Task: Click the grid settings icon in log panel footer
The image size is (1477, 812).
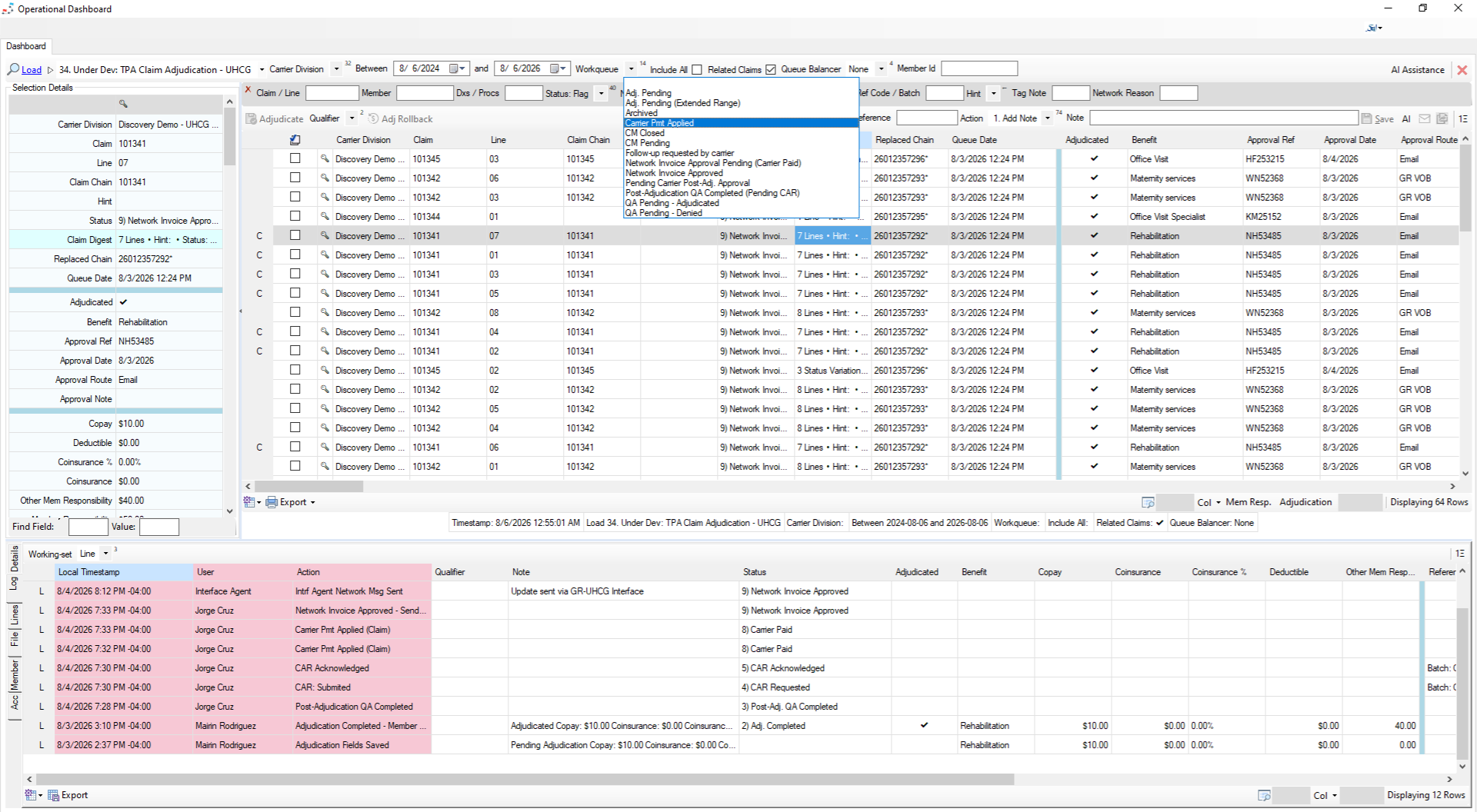Action: pos(31,795)
